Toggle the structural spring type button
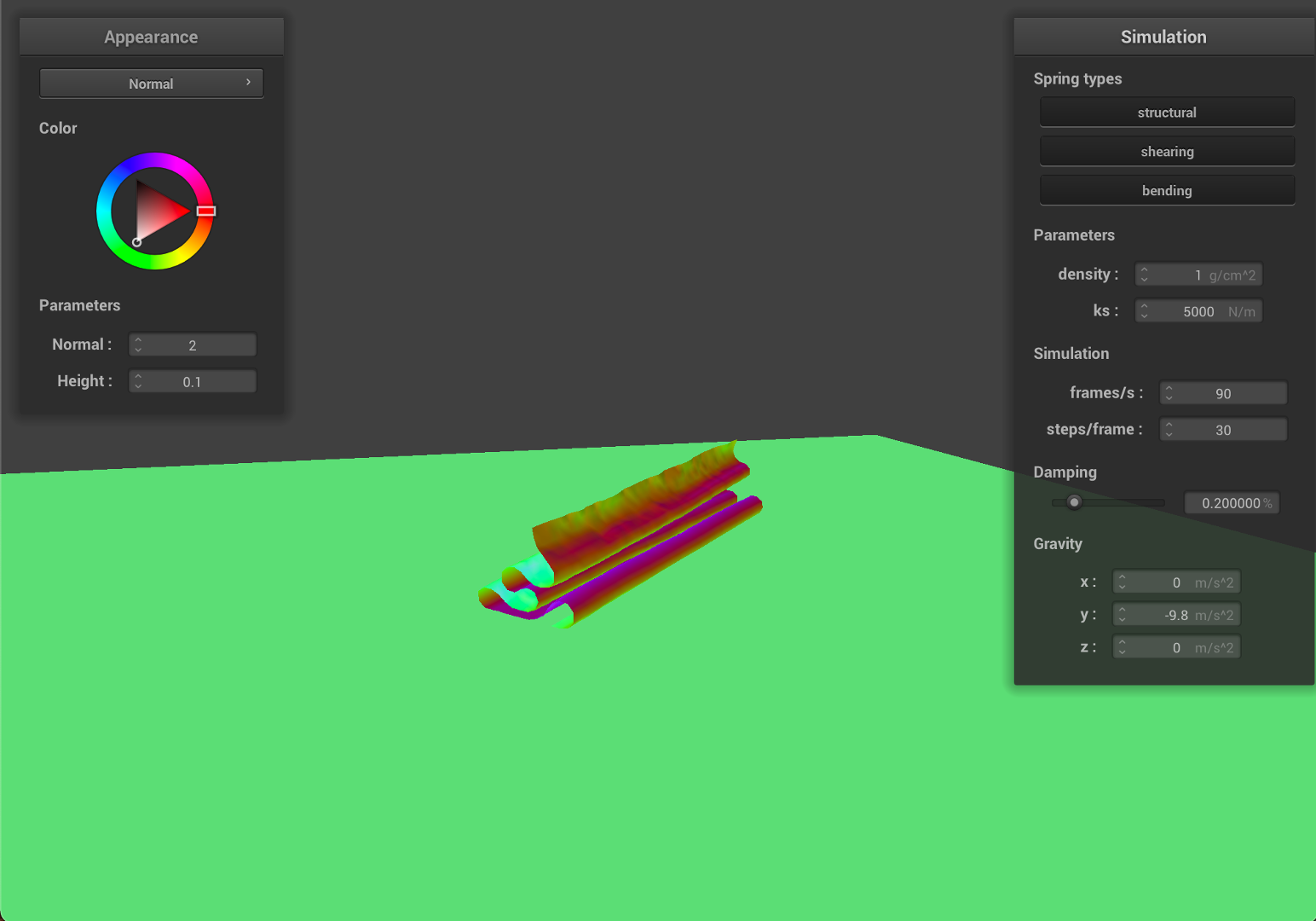1316x921 pixels. click(x=1166, y=113)
